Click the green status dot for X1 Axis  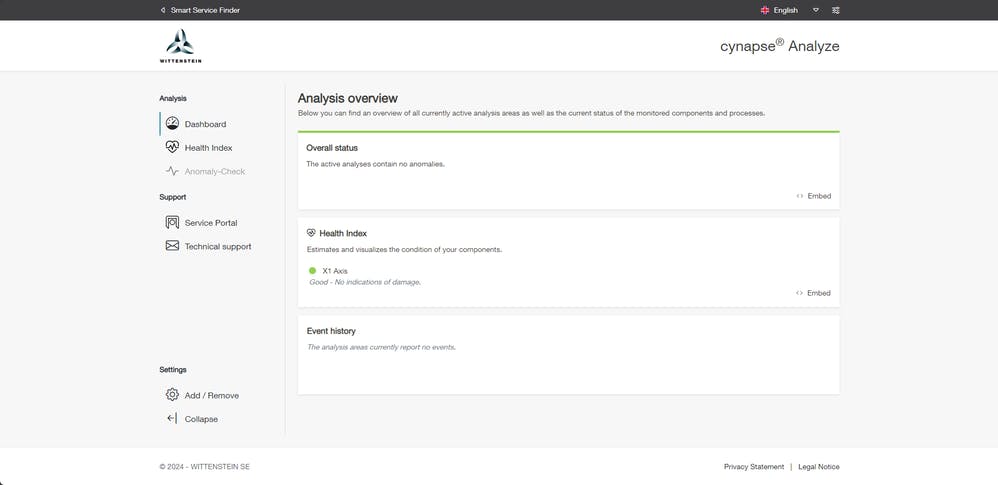[313, 271]
